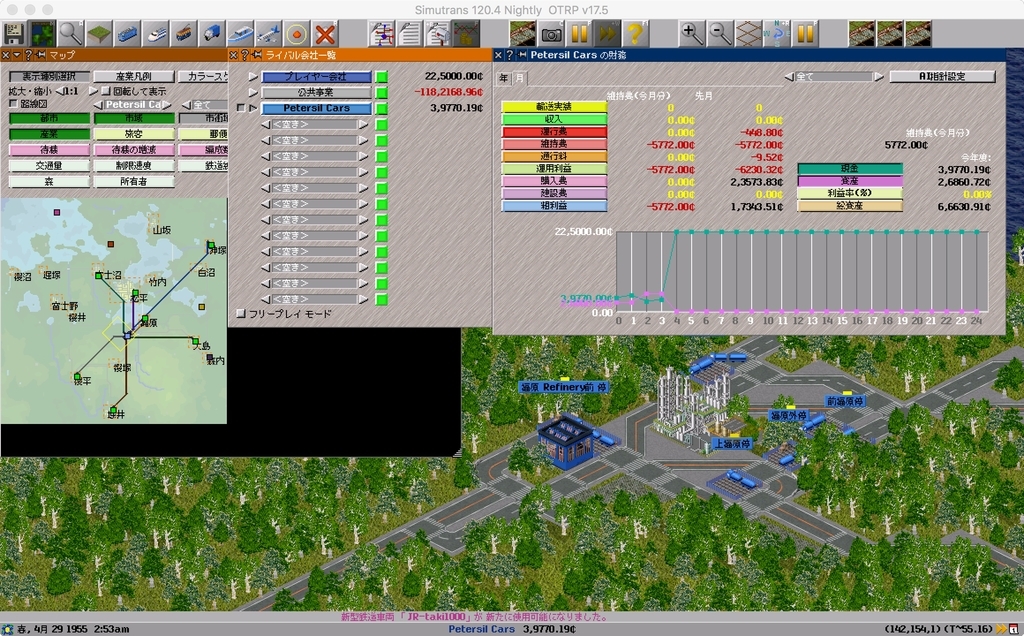Select the zoom-out magnifier icon
Viewport: 1024px width, 636px height.
point(719,31)
